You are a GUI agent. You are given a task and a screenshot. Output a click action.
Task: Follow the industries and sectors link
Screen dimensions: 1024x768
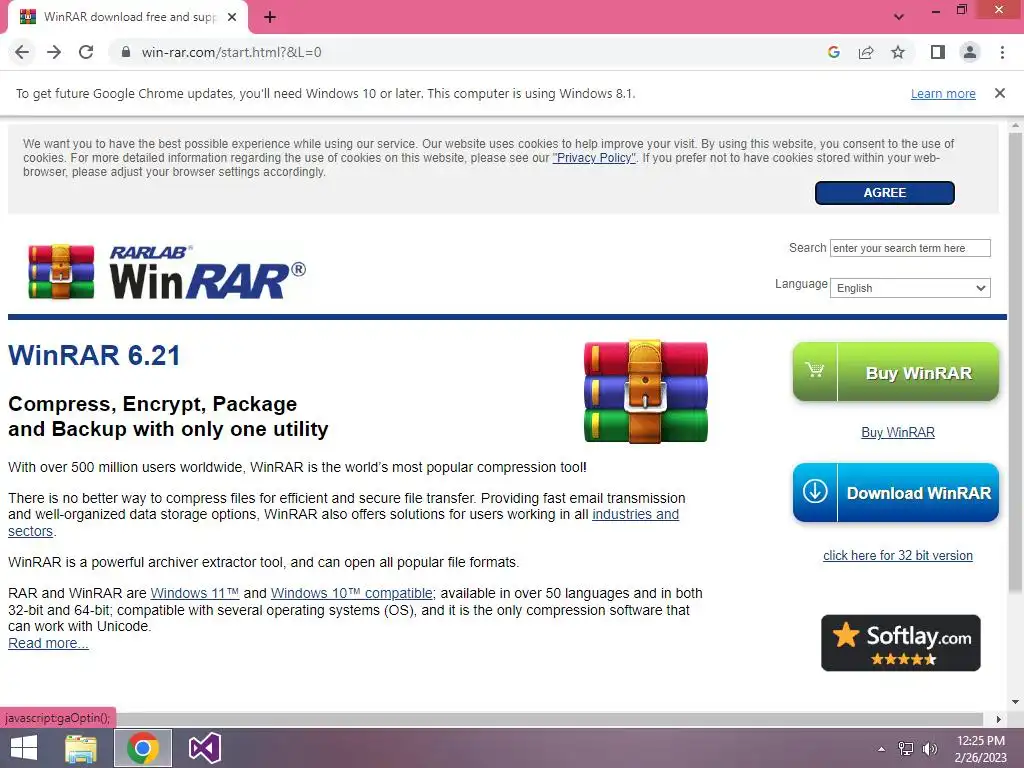[x=635, y=514]
